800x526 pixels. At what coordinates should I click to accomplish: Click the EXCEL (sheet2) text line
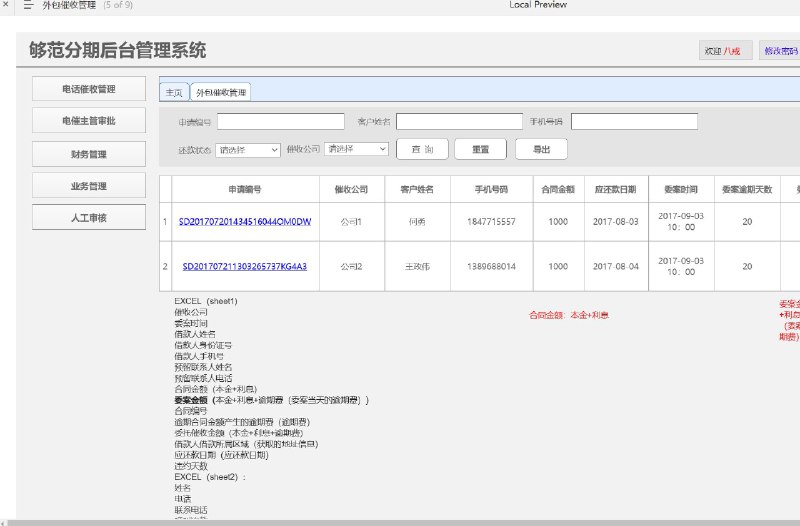(x=210, y=477)
